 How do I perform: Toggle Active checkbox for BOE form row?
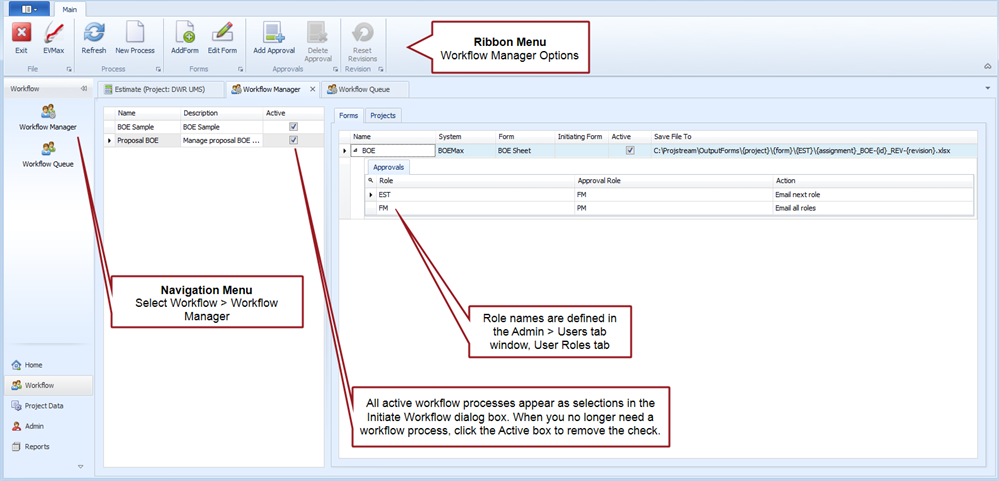(629, 151)
